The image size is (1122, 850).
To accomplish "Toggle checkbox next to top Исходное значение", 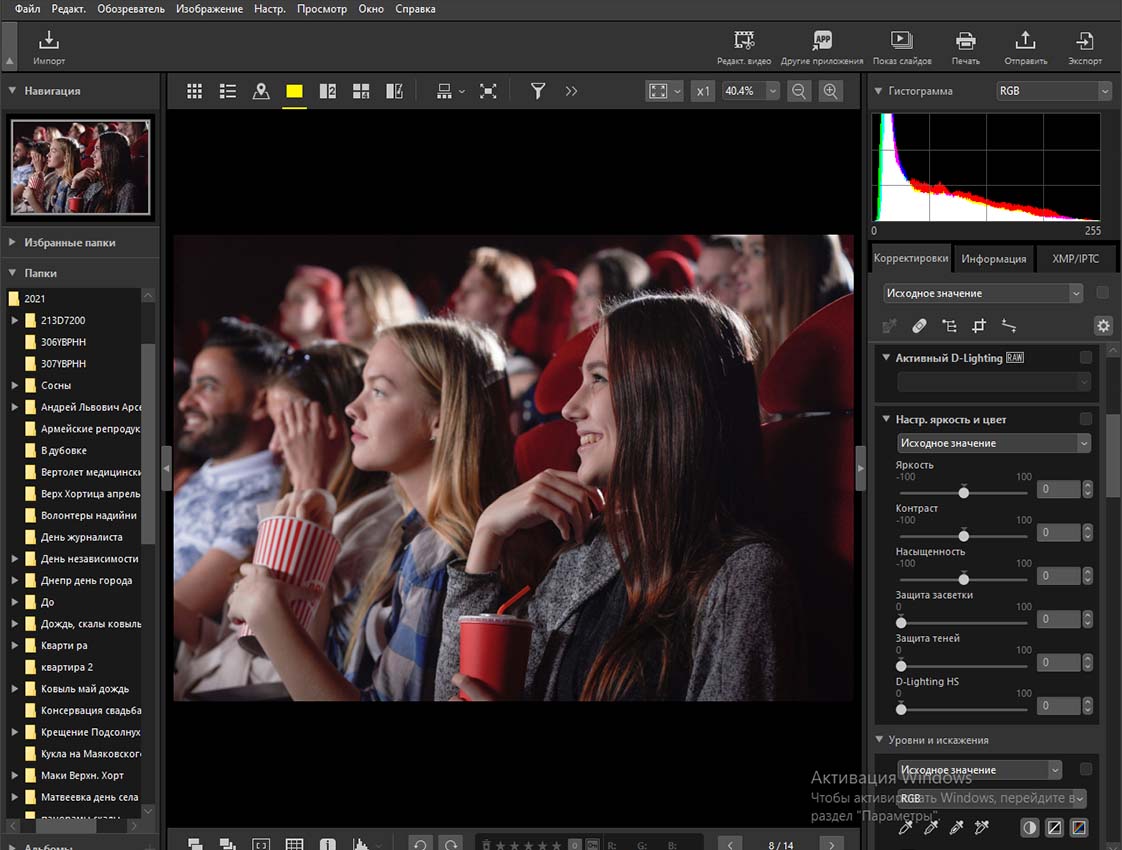I will pos(1102,292).
